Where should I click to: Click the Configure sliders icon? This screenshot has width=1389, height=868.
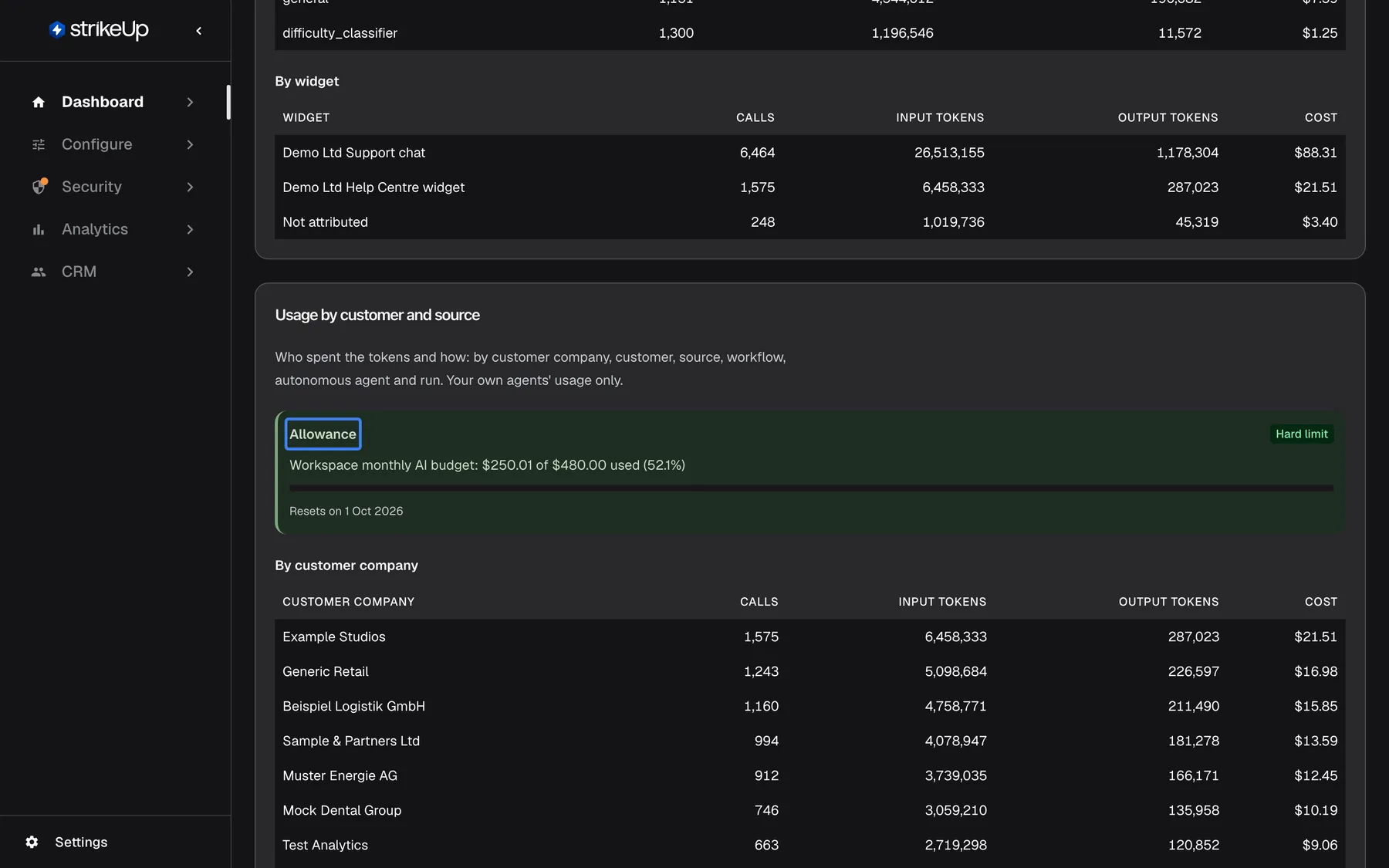tap(39, 144)
